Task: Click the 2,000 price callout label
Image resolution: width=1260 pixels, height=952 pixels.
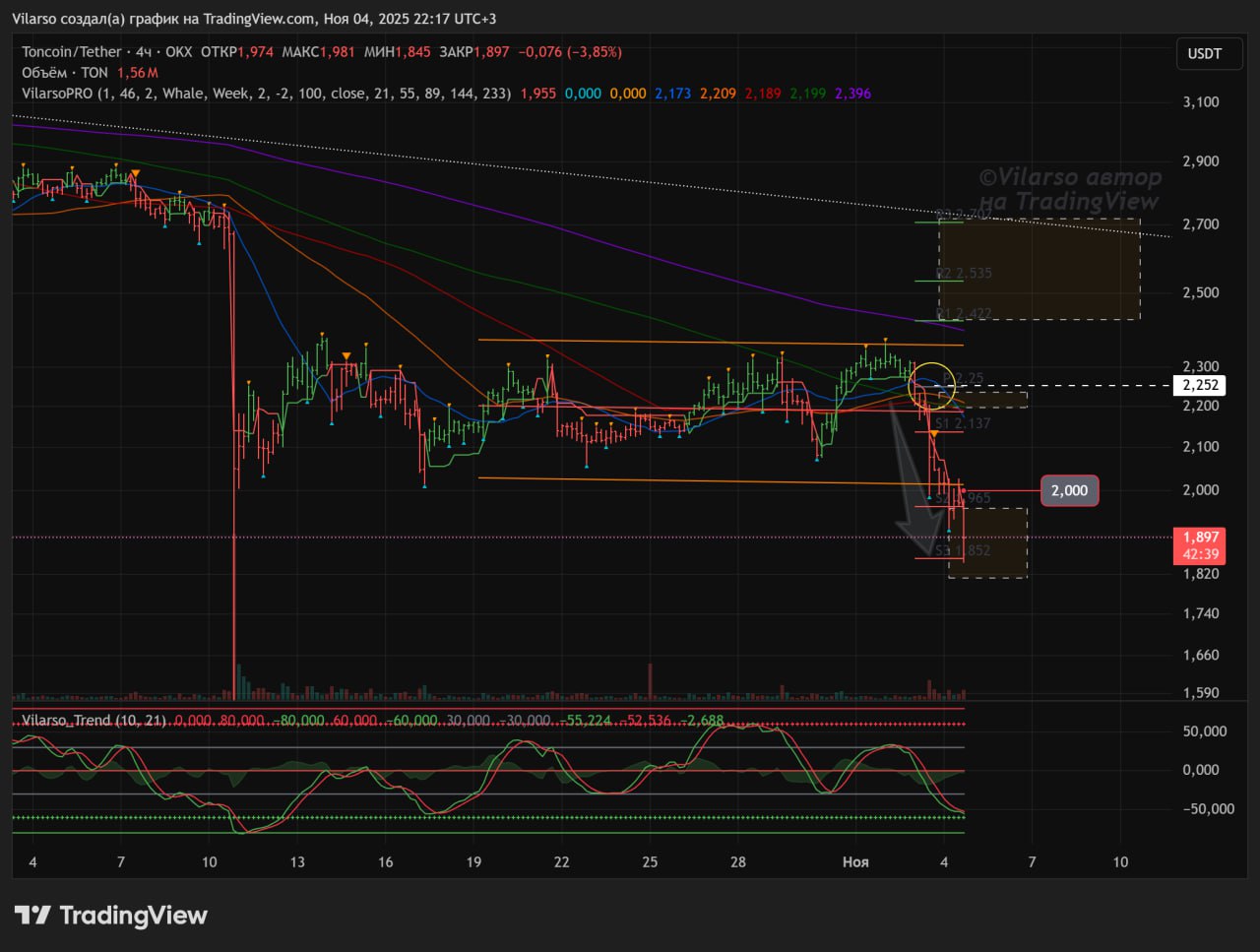Action: pyautogui.click(x=1069, y=490)
